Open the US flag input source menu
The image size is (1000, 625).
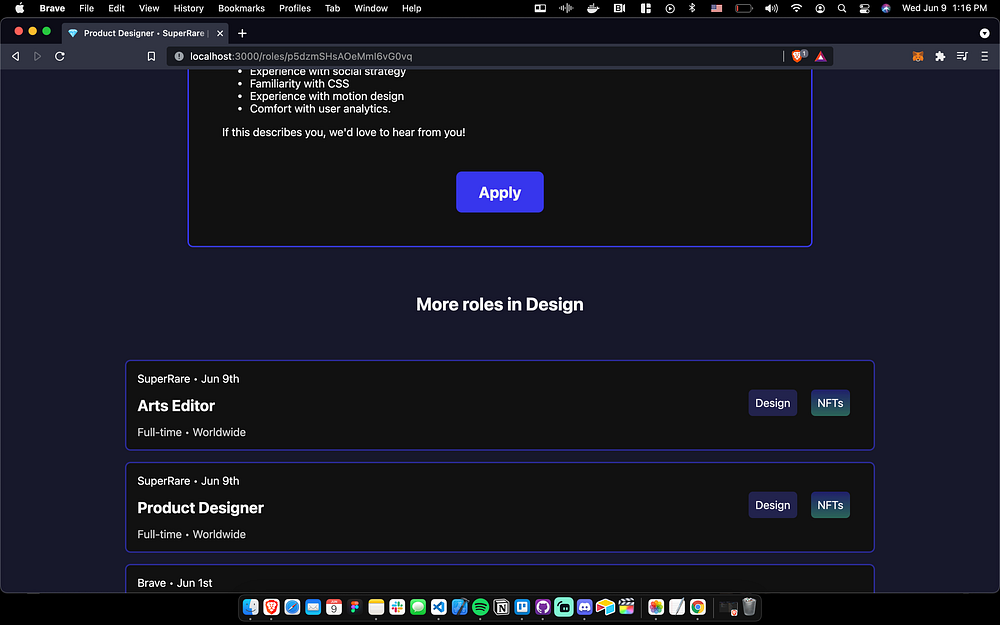pyautogui.click(x=717, y=8)
